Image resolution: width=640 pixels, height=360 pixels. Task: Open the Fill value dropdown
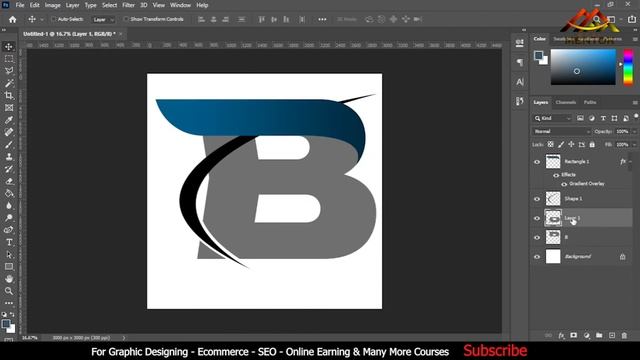point(634,144)
